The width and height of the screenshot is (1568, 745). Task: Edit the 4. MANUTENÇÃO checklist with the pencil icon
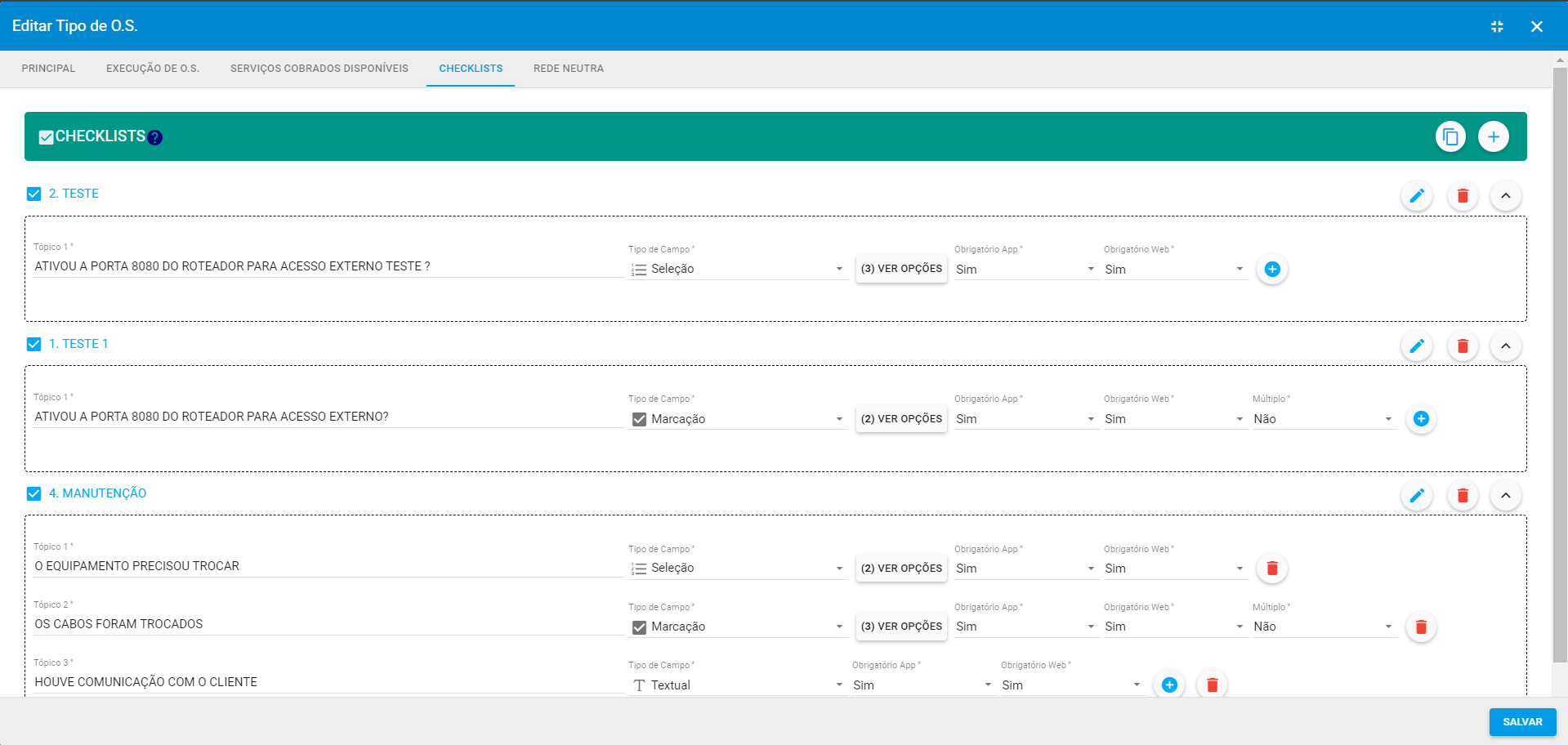click(x=1417, y=495)
